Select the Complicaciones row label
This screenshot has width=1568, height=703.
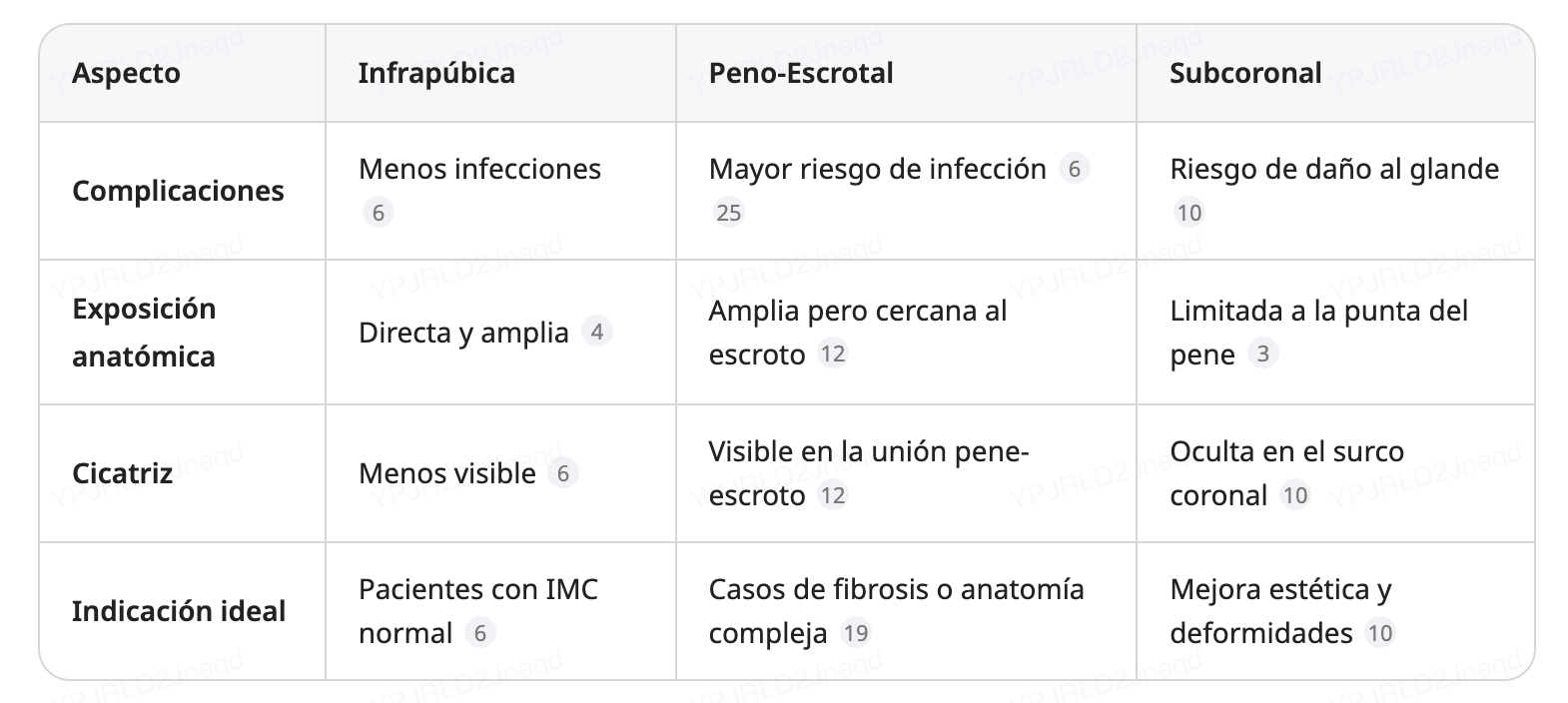[x=178, y=191]
